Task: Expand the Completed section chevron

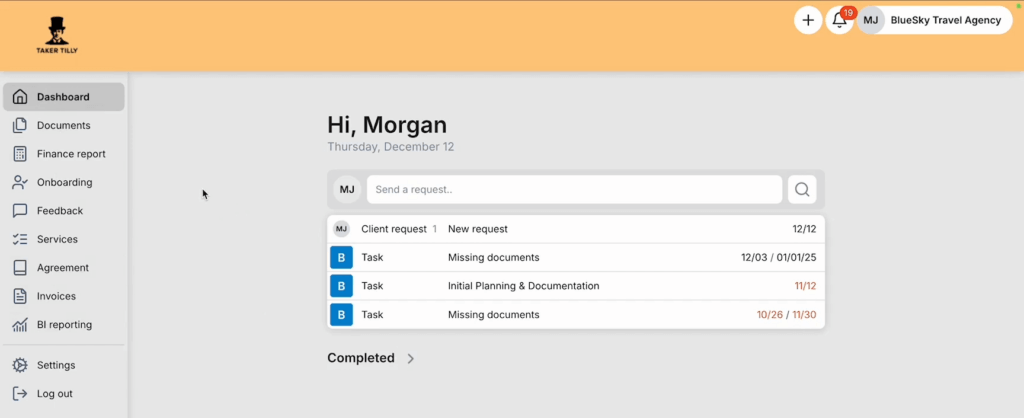Action: click(x=411, y=358)
